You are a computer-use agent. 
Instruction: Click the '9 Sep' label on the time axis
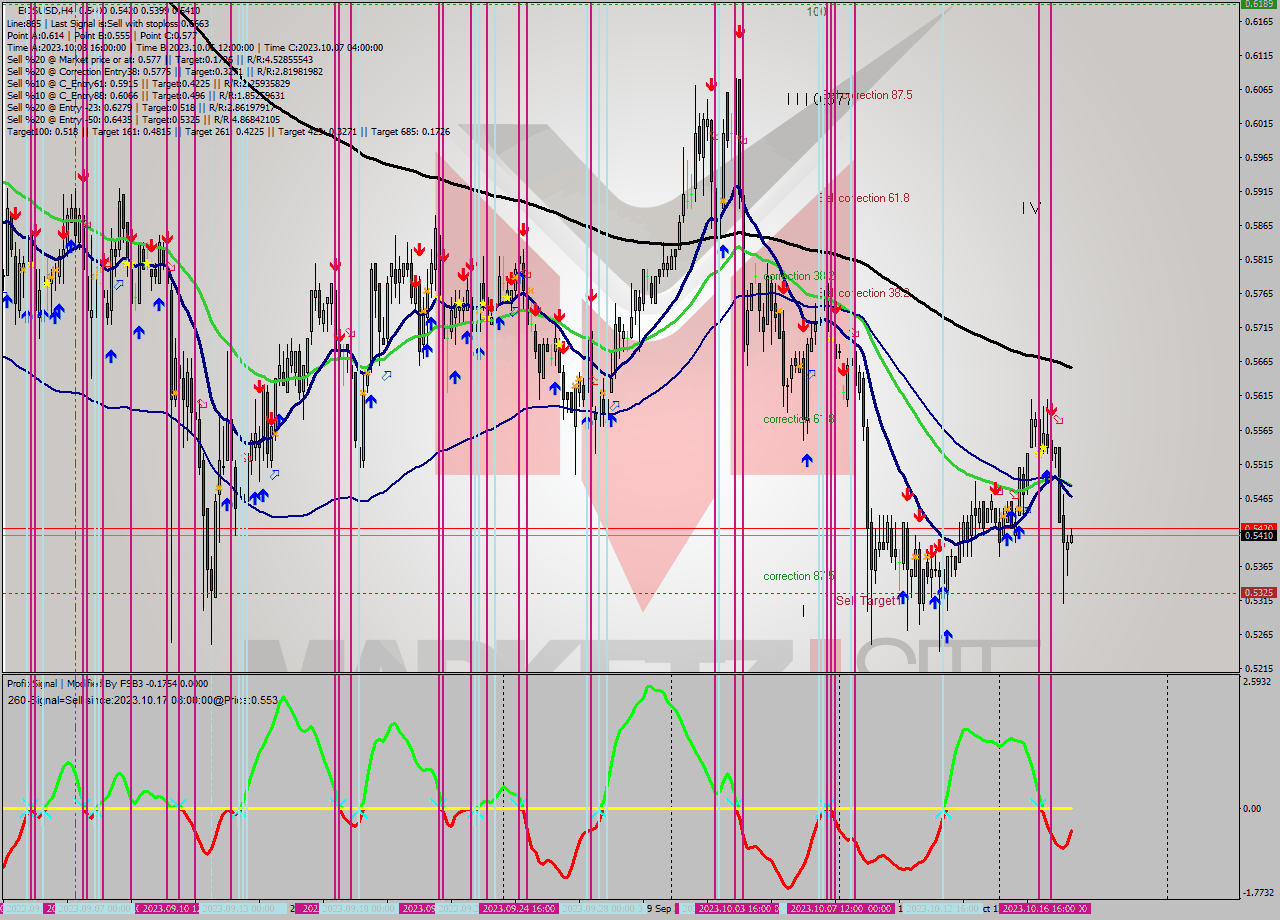pyautogui.click(x=659, y=908)
